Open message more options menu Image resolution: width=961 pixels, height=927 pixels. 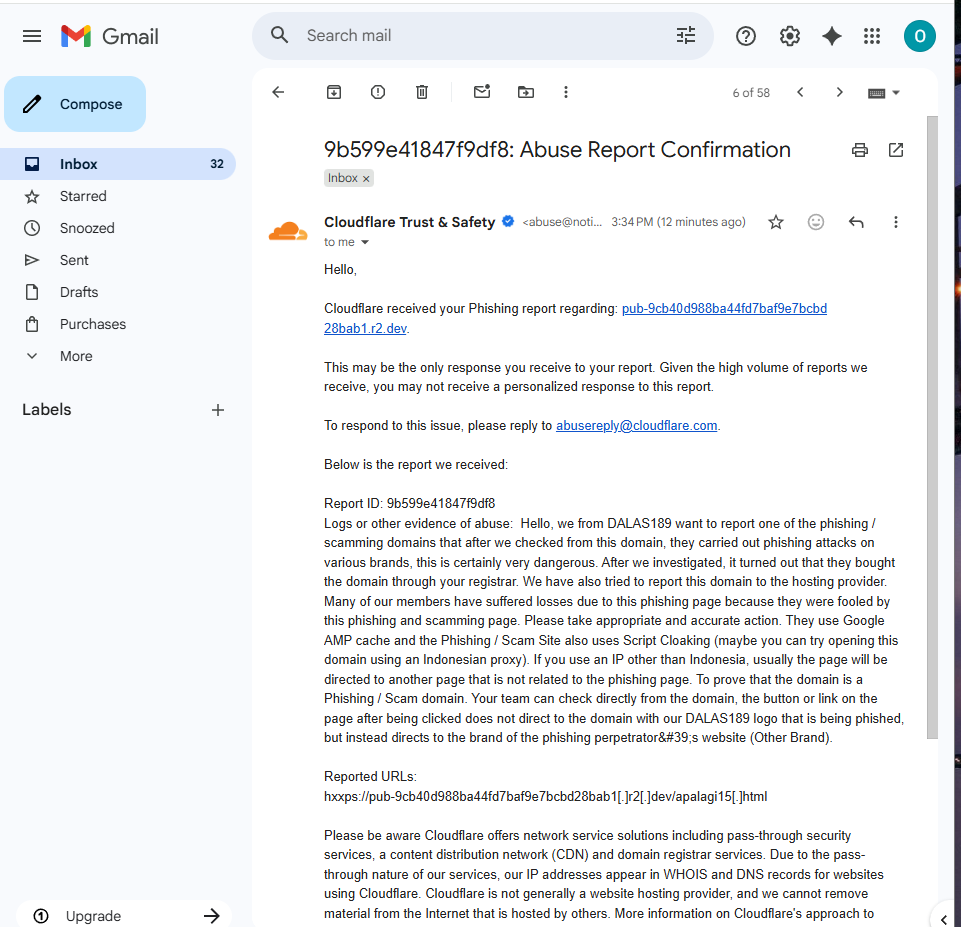pyautogui.click(x=895, y=222)
